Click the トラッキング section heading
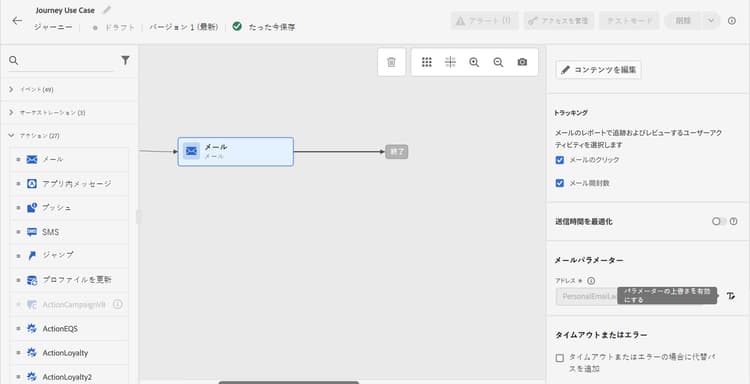The width and height of the screenshot is (750, 384). pyautogui.click(x=571, y=113)
